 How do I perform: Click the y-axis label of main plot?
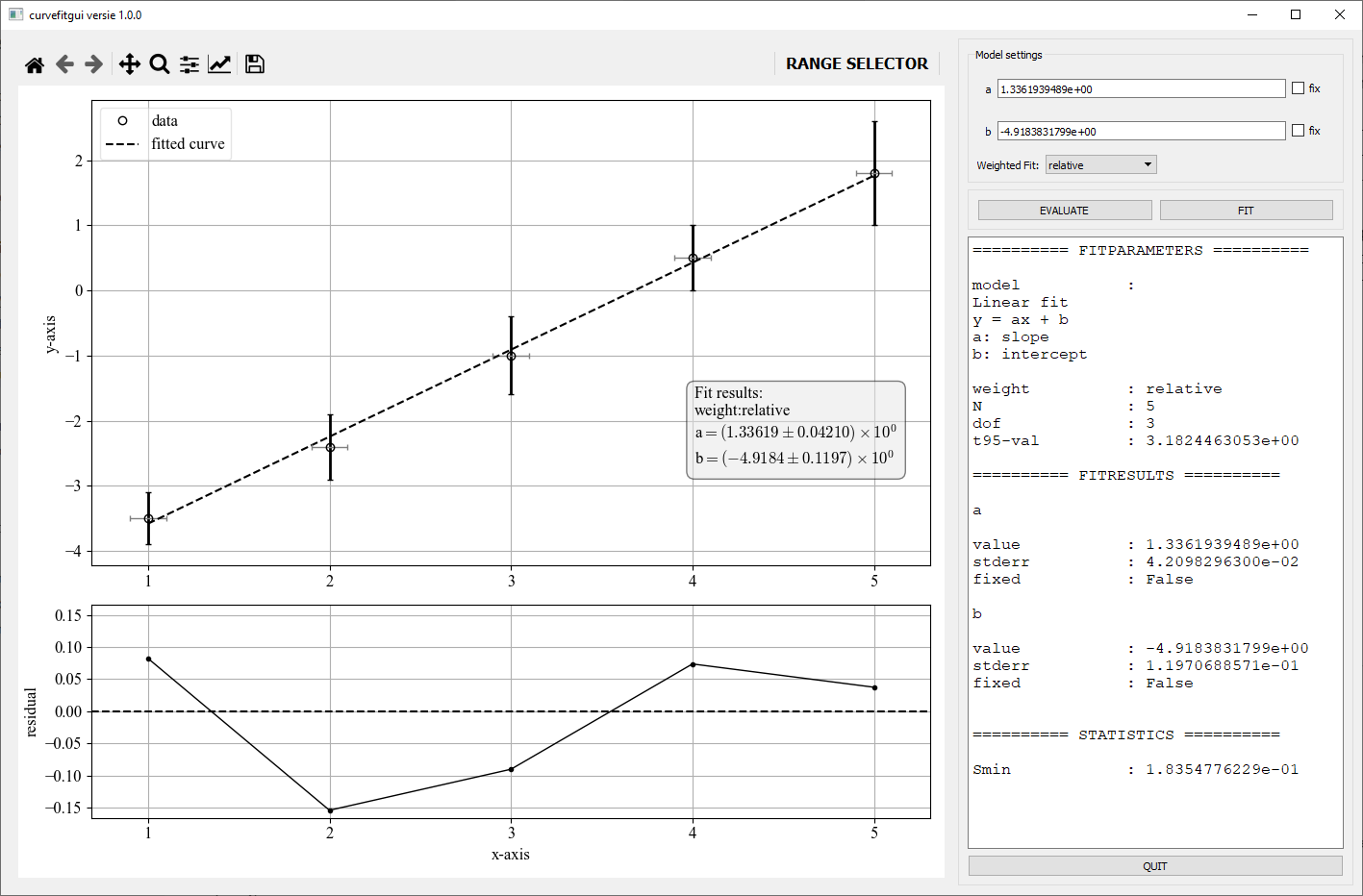50,335
